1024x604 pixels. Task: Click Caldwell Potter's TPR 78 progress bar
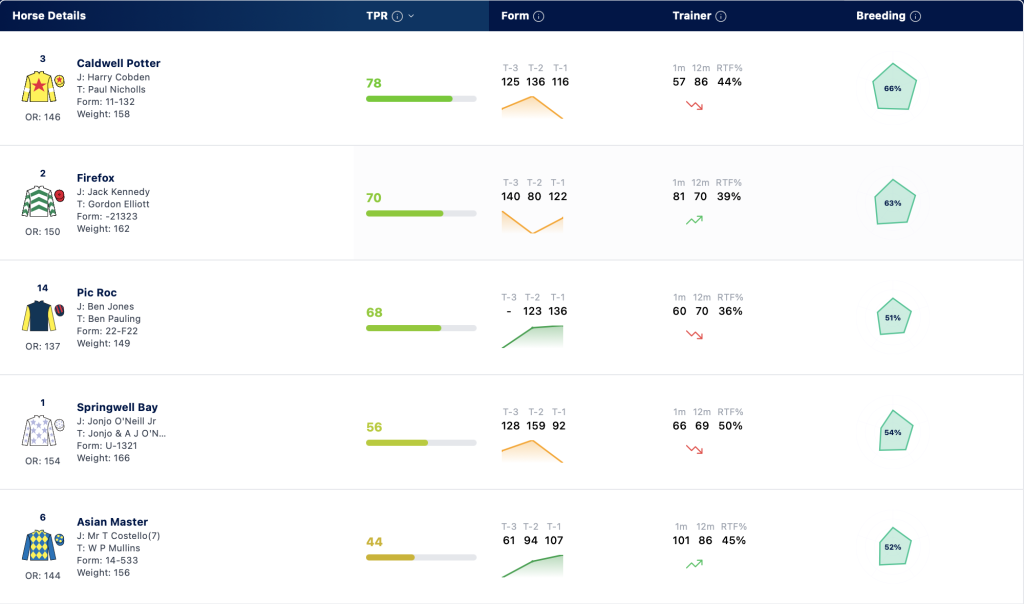click(x=421, y=99)
